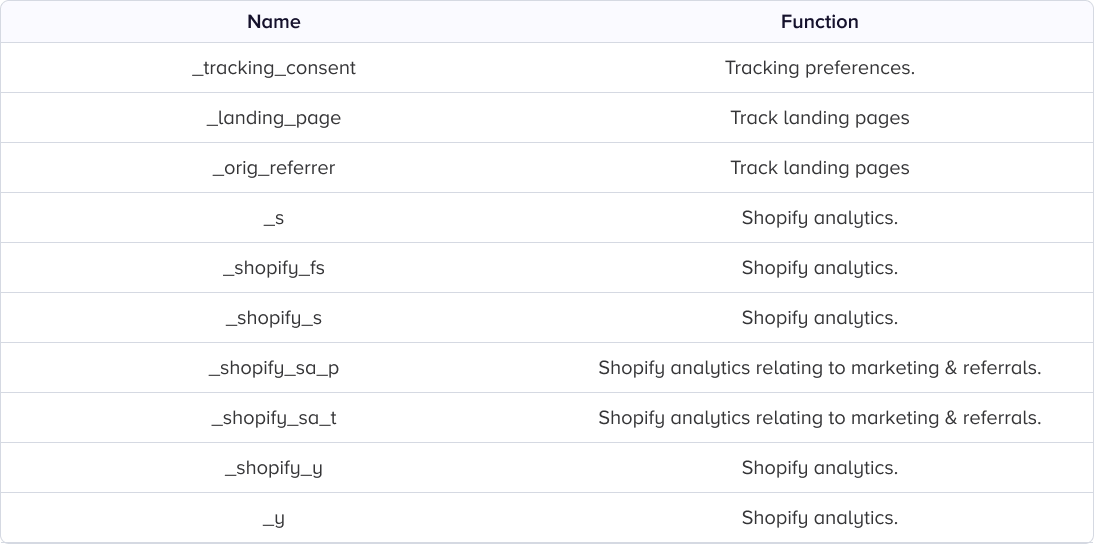The image size is (1094, 544).
Task: Click the Name column header
Action: point(273,21)
